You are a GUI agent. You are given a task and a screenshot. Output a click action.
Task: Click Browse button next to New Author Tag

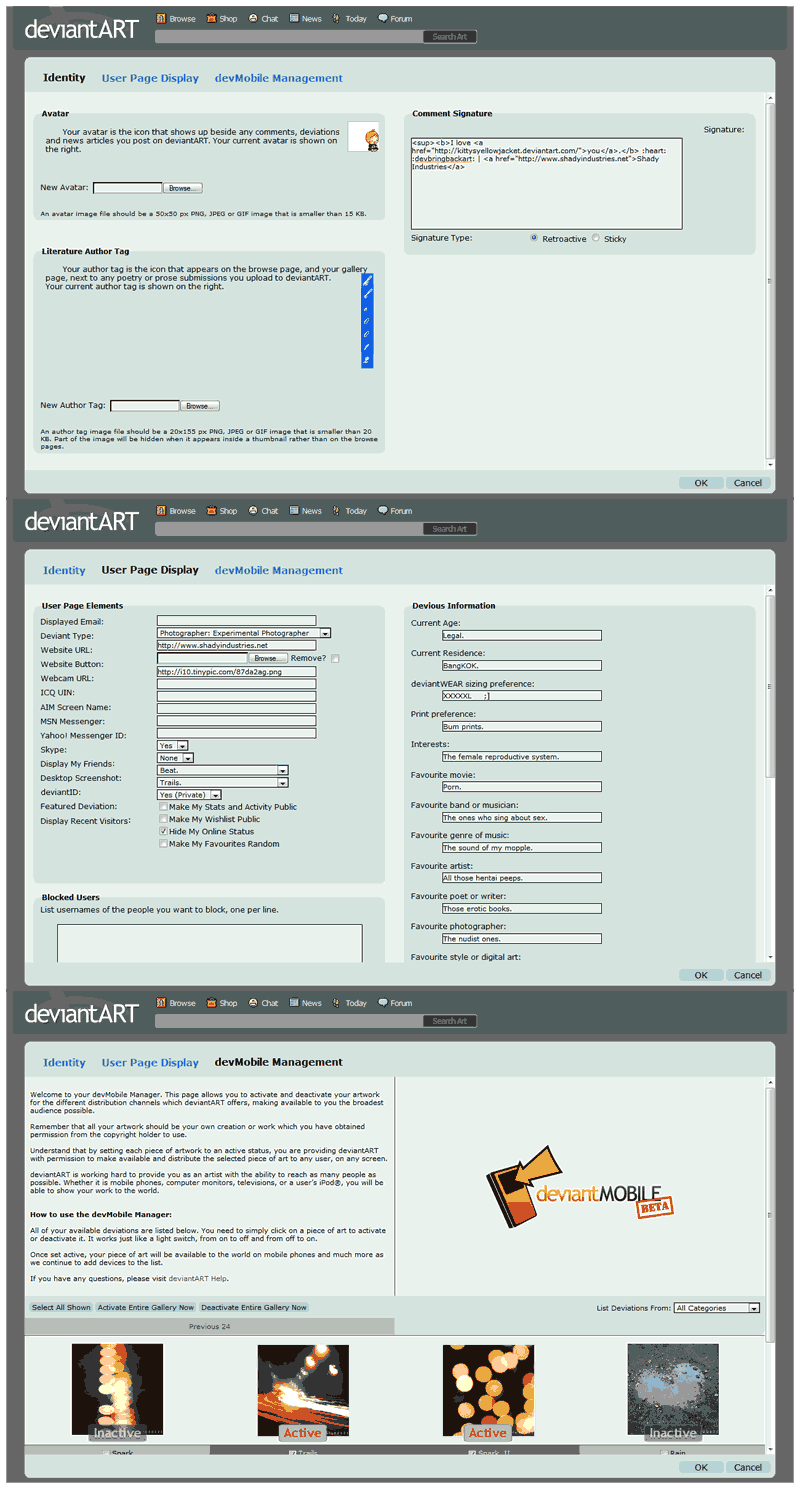[200, 406]
